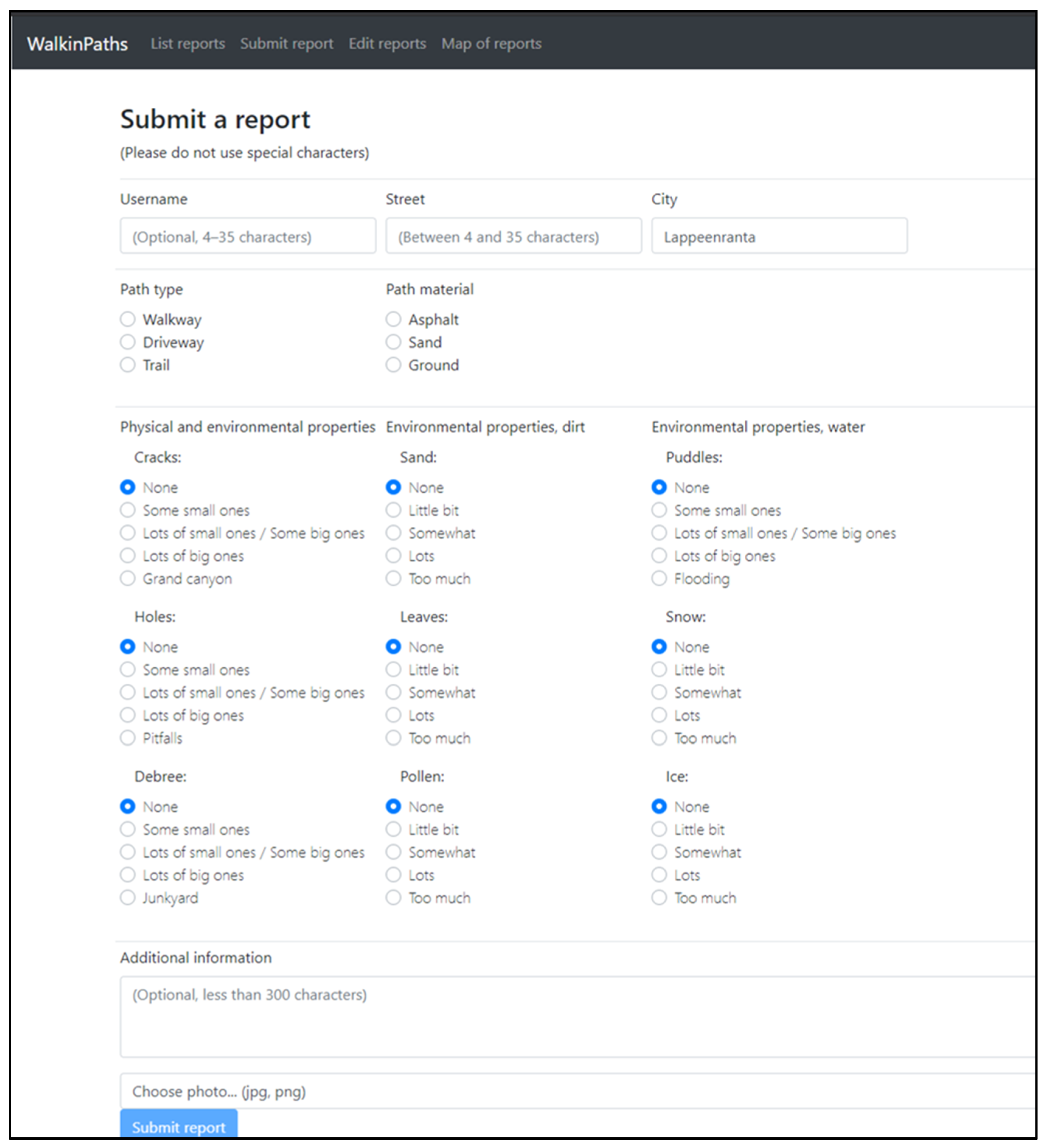This screenshot has width=1043, height=1148.
Task: Set Holes to Some small ones
Action: click(127, 670)
